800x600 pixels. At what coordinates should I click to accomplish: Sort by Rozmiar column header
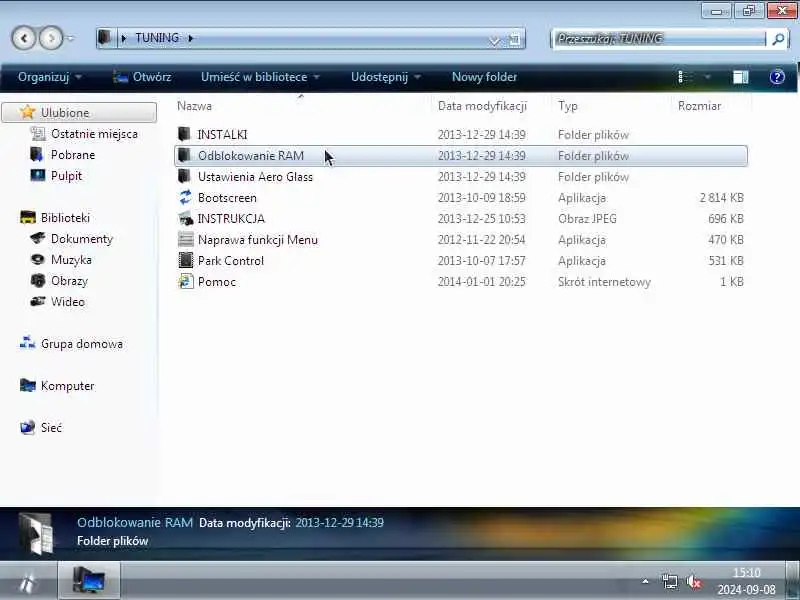(x=699, y=106)
